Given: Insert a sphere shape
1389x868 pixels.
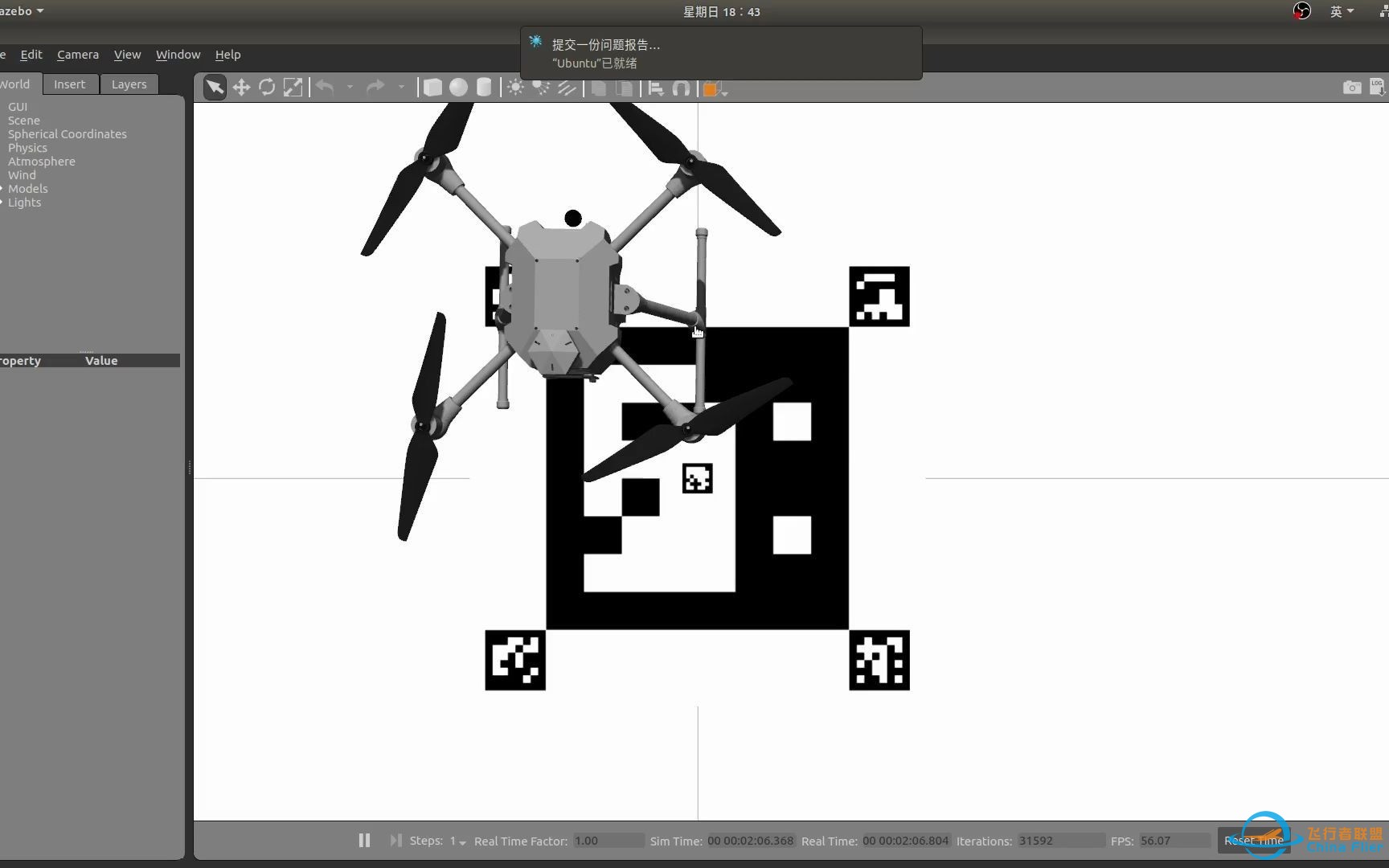Looking at the screenshot, I should [x=458, y=88].
